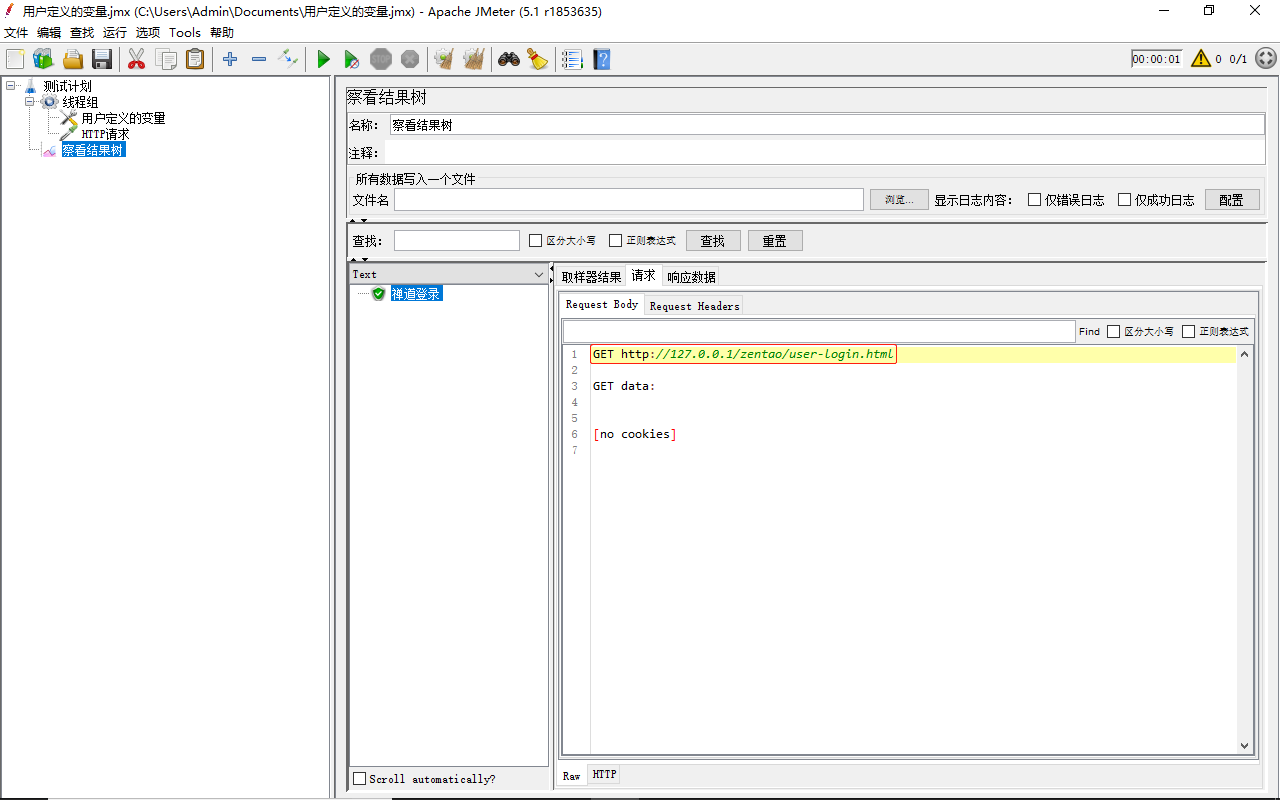Viewport: 1280px width, 800px height.
Task: Select 察看结果树 tree item
Action: tap(93, 150)
